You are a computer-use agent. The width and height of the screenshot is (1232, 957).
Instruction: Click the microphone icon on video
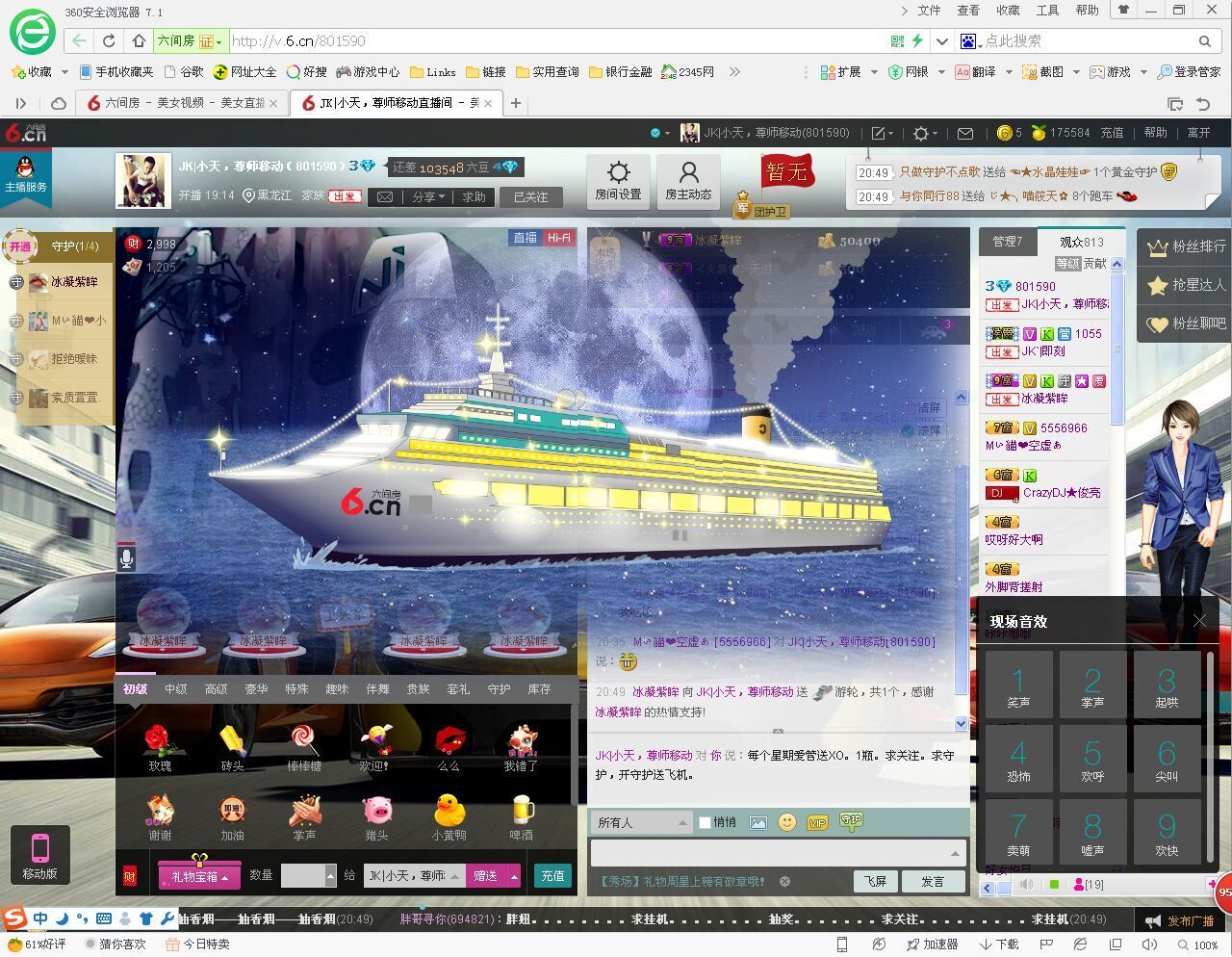[x=126, y=557]
